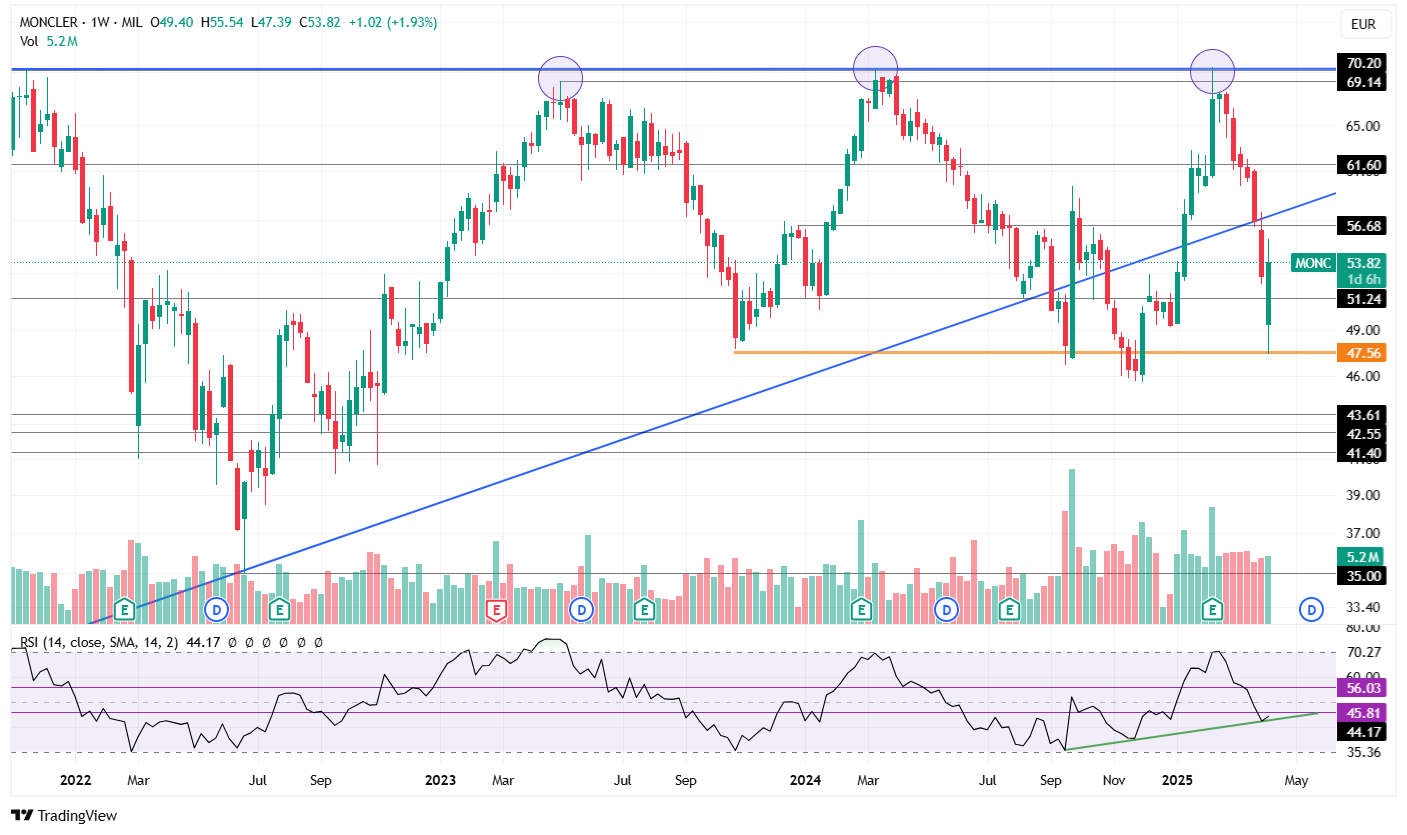Click the orange 47.56 price label
Screen dimensions: 1407x835
point(1363,352)
